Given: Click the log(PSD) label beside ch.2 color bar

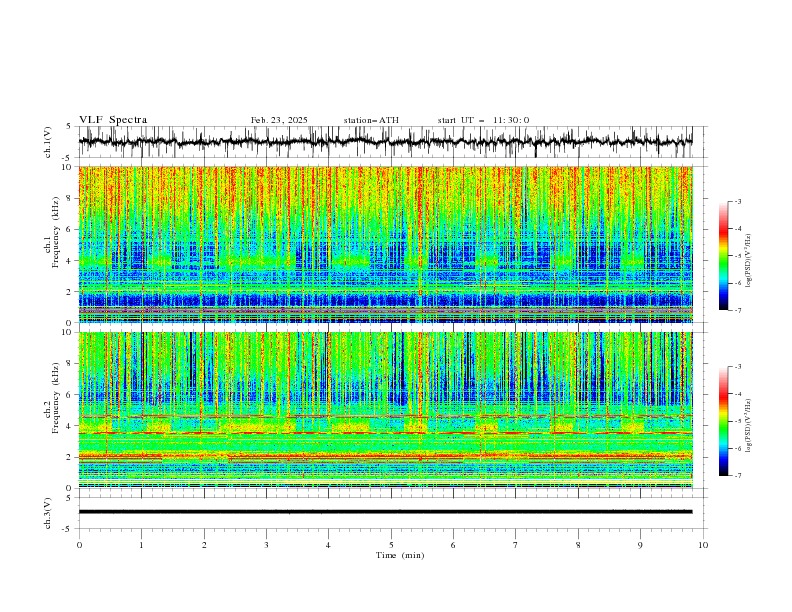Looking at the screenshot, I should coord(748,426).
